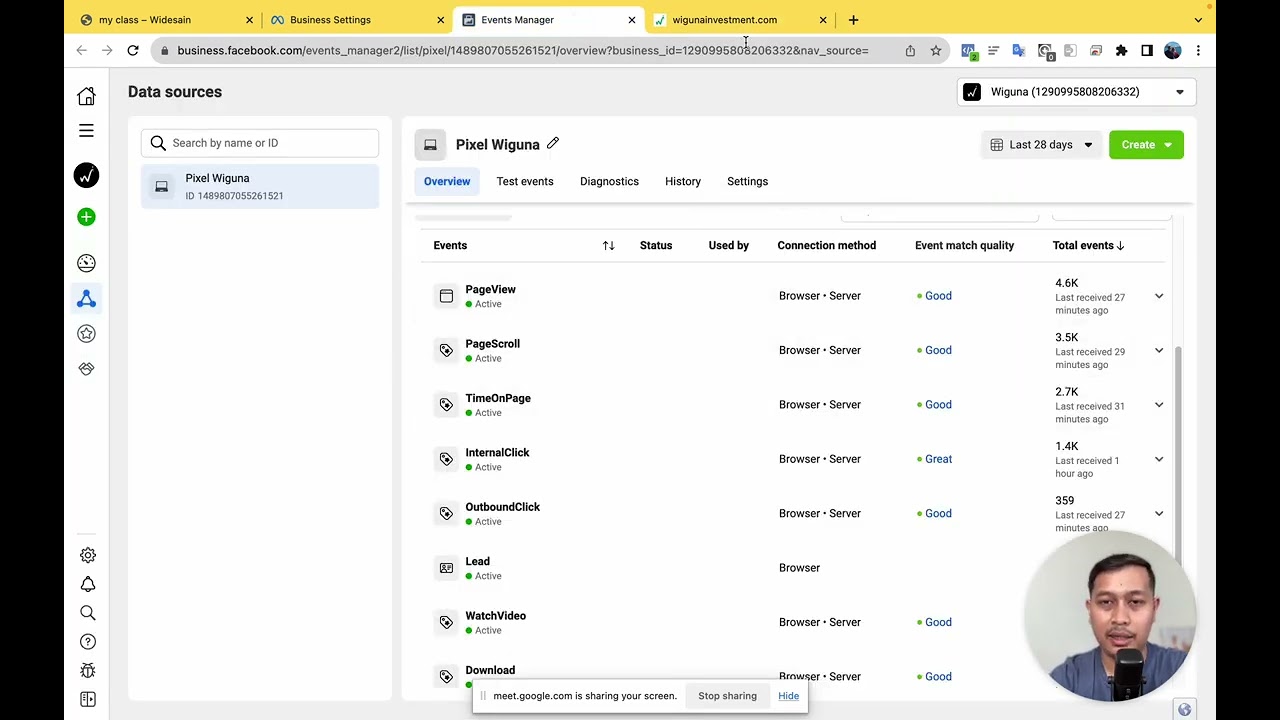Open a new browser tab
This screenshot has height=720, width=1280.
point(853,20)
